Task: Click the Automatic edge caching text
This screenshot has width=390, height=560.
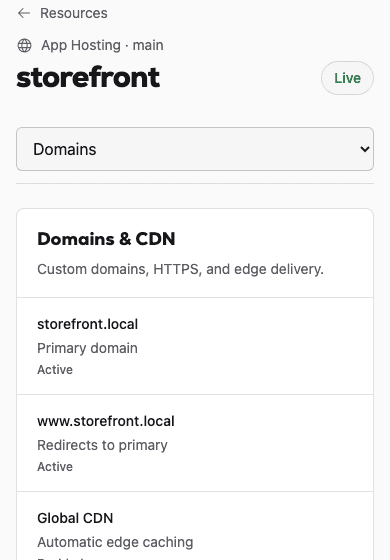Action: click(x=115, y=542)
